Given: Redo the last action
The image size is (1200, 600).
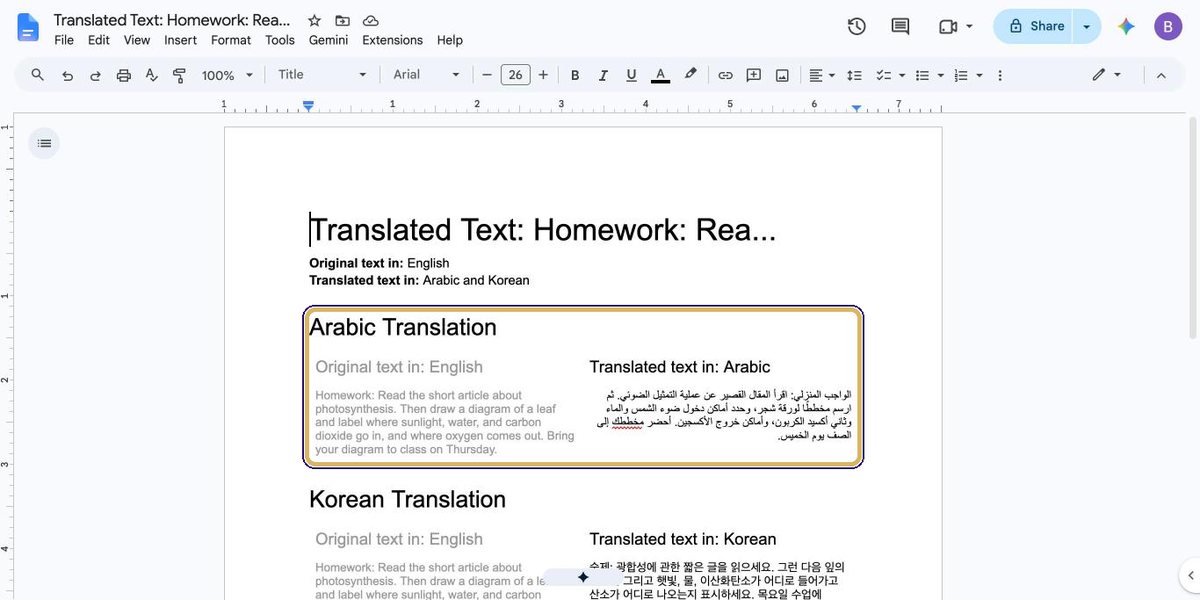Looking at the screenshot, I should click(x=95, y=75).
